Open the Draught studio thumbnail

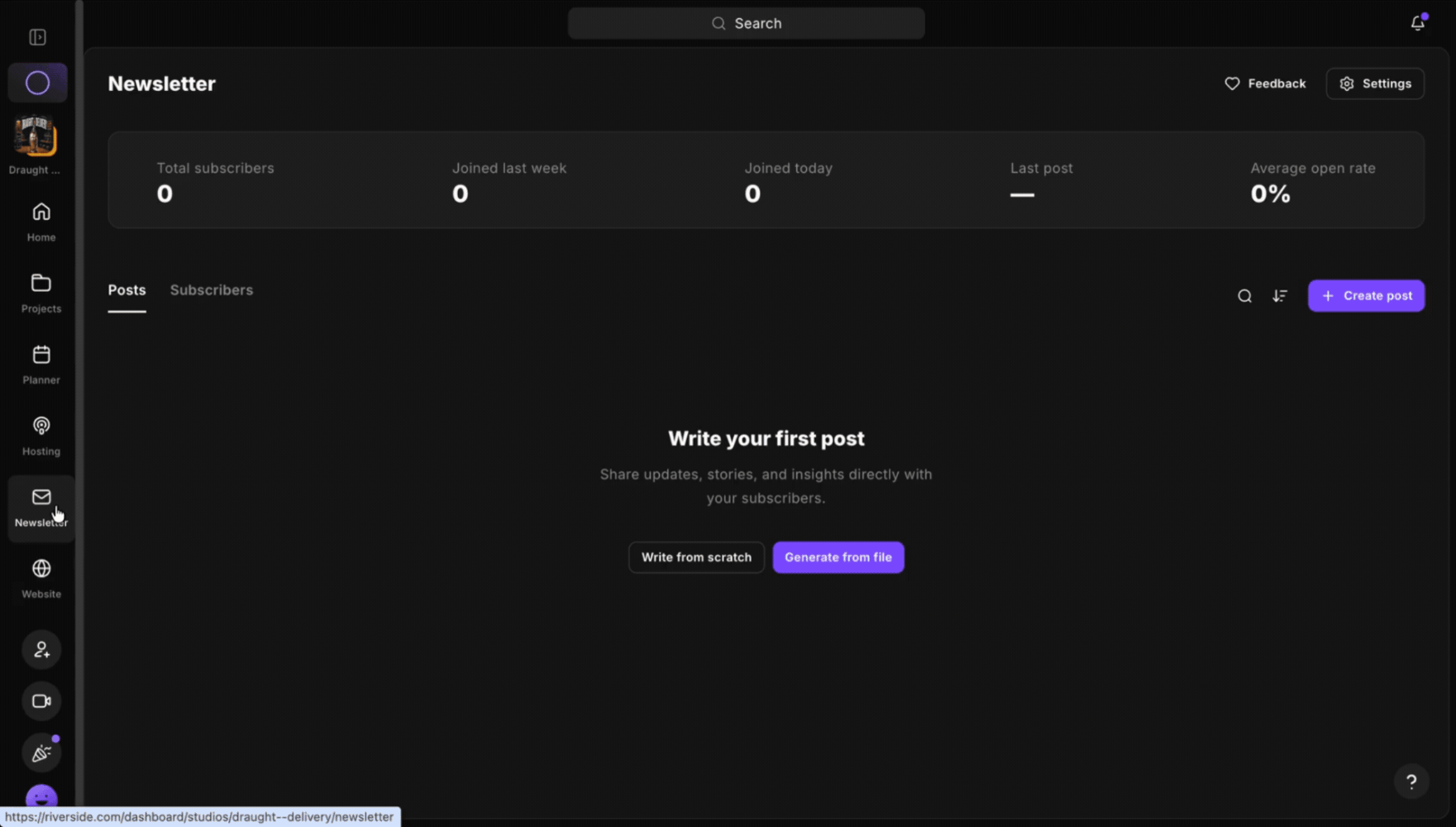click(x=35, y=136)
